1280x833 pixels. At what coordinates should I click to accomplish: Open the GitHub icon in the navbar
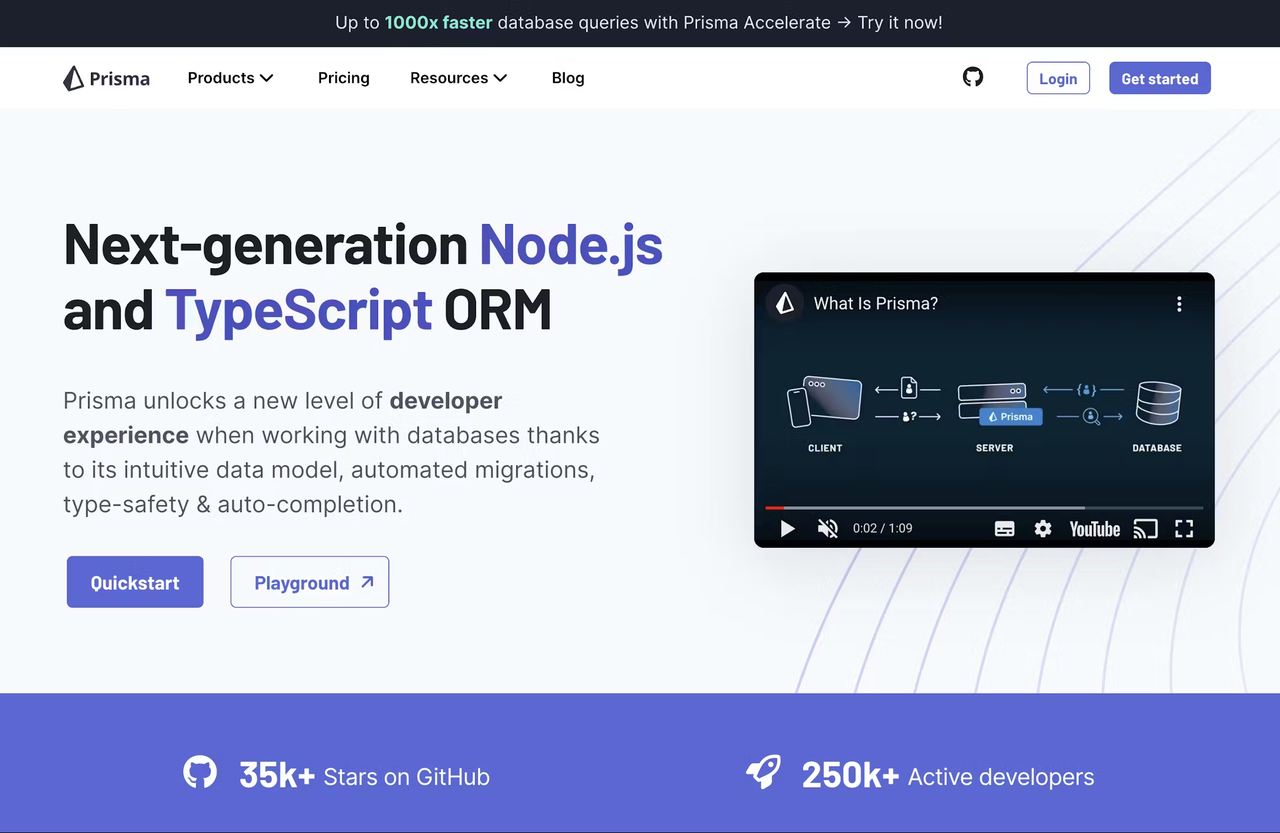click(x=973, y=77)
